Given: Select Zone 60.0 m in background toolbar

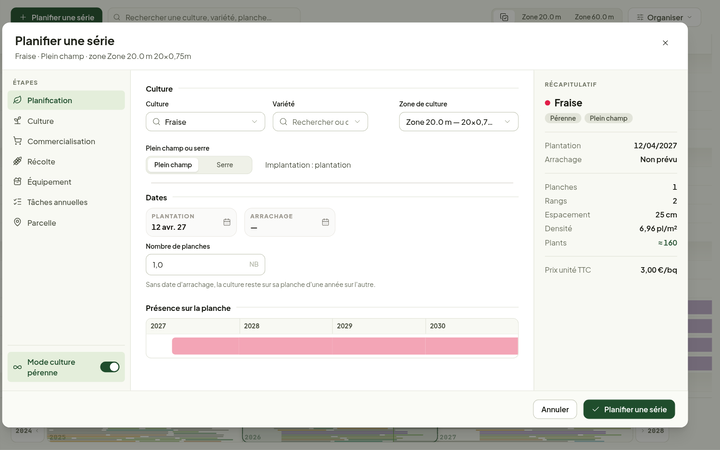Looking at the screenshot, I should 594,17.
